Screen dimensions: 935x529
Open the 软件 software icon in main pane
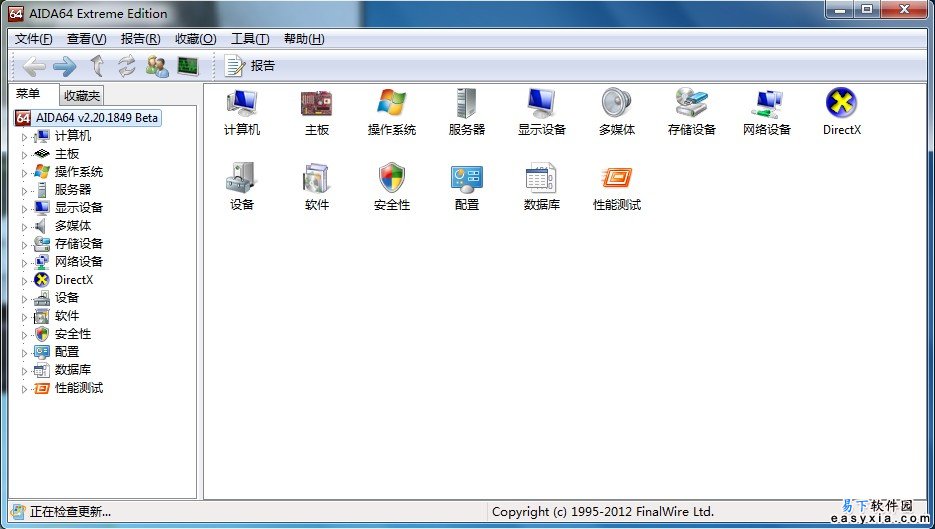tap(317, 178)
